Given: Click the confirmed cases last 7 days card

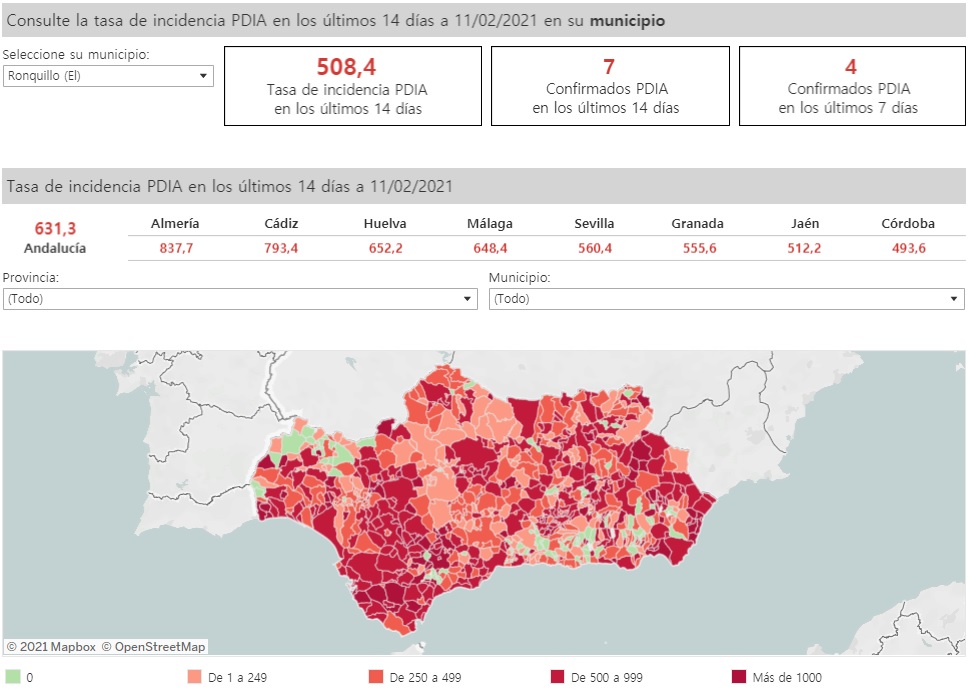Looking at the screenshot, I should click(x=850, y=86).
